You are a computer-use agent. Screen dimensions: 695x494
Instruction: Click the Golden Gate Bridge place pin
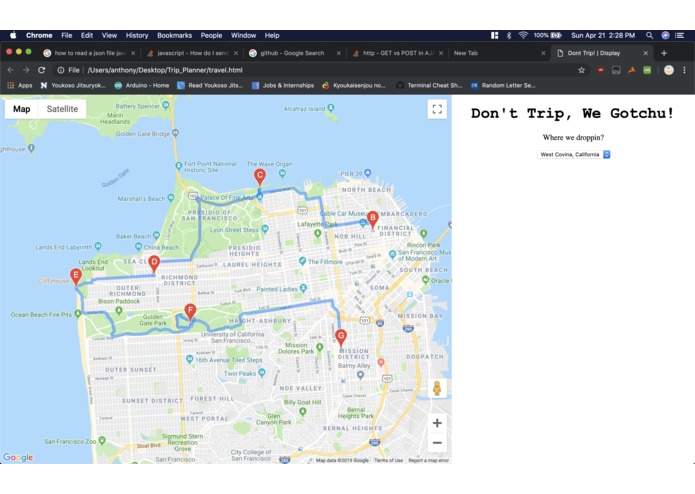(176, 132)
